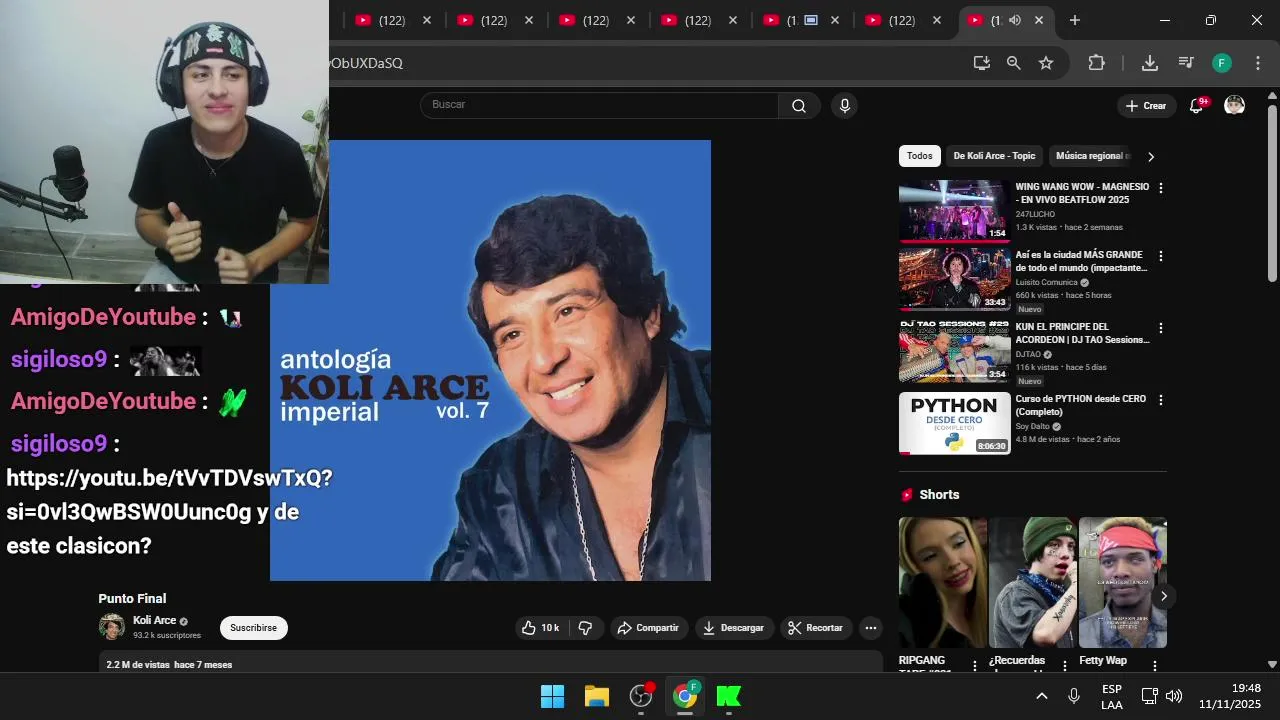Open the more actions three-dot menu
The image size is (1280, 720).
coord(871,628)
